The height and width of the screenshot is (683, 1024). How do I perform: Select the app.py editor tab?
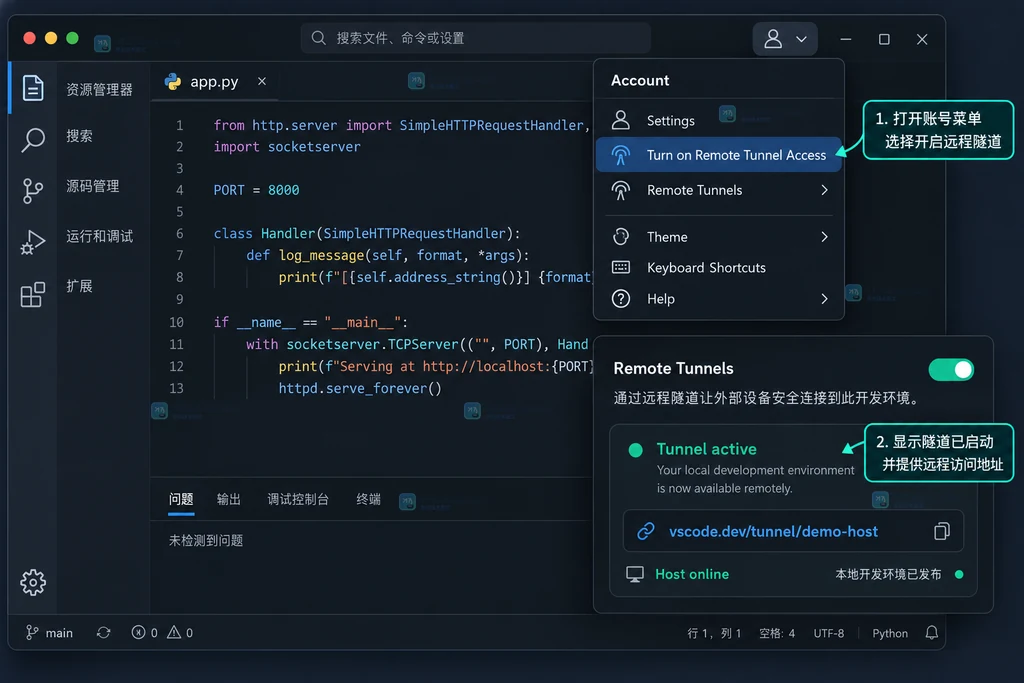pos(214,82)
